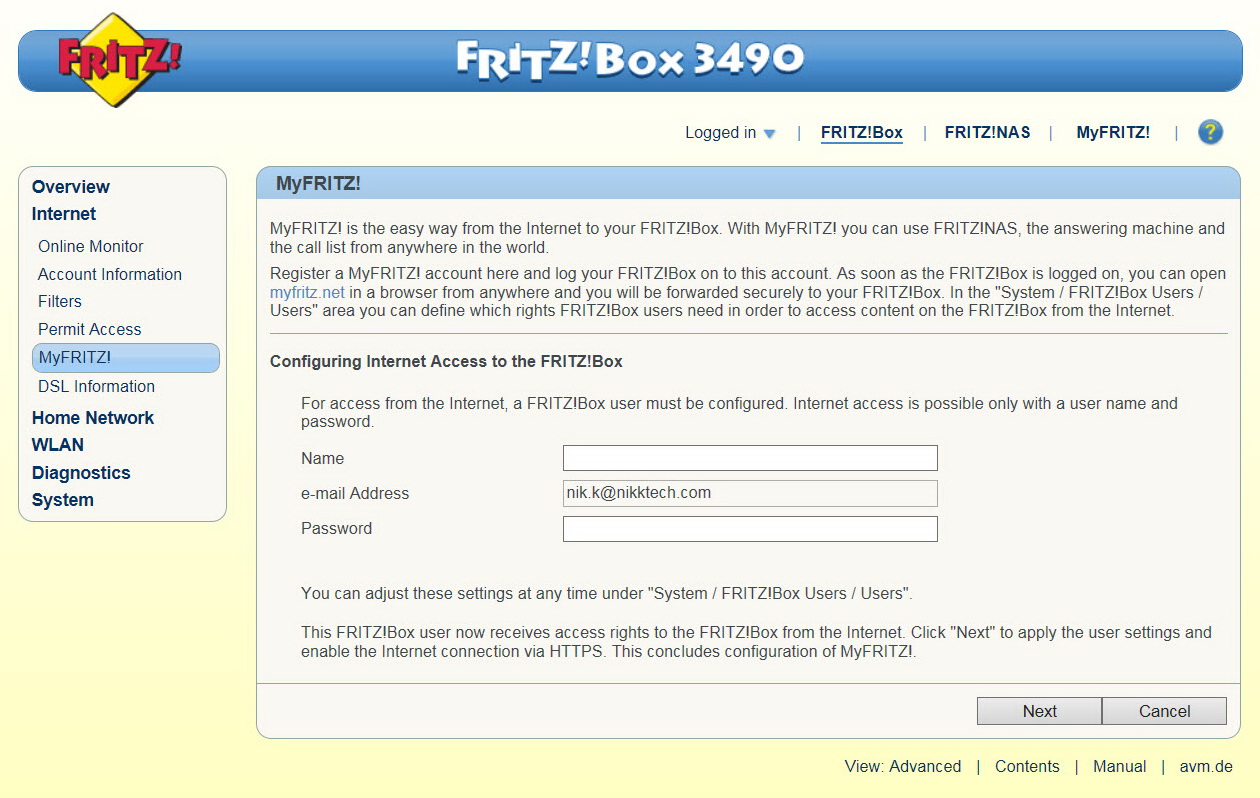Open DSL Information page
Image resolution: width=1260 pixels, height=798 pixels.
coord(96,386)
